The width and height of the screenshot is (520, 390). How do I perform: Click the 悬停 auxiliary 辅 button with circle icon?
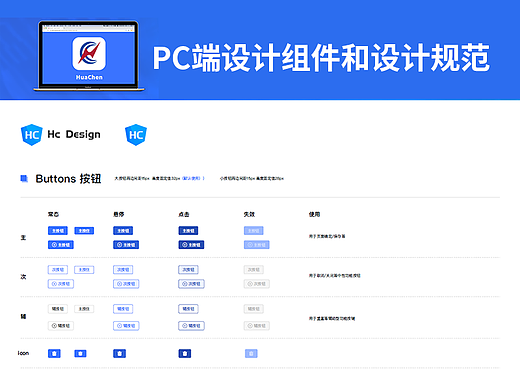click(126, 326)
